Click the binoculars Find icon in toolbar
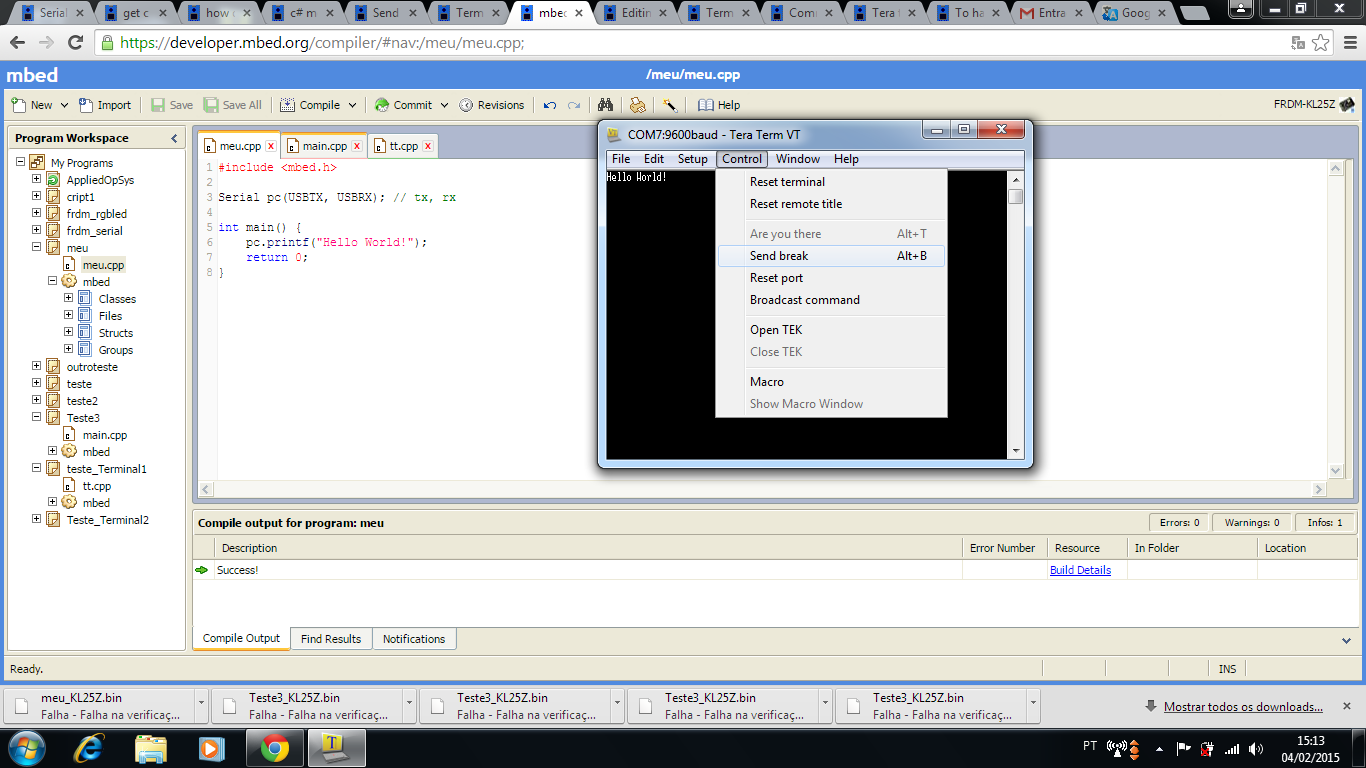Screen dimensions: 1366x768 coord(605,105)
